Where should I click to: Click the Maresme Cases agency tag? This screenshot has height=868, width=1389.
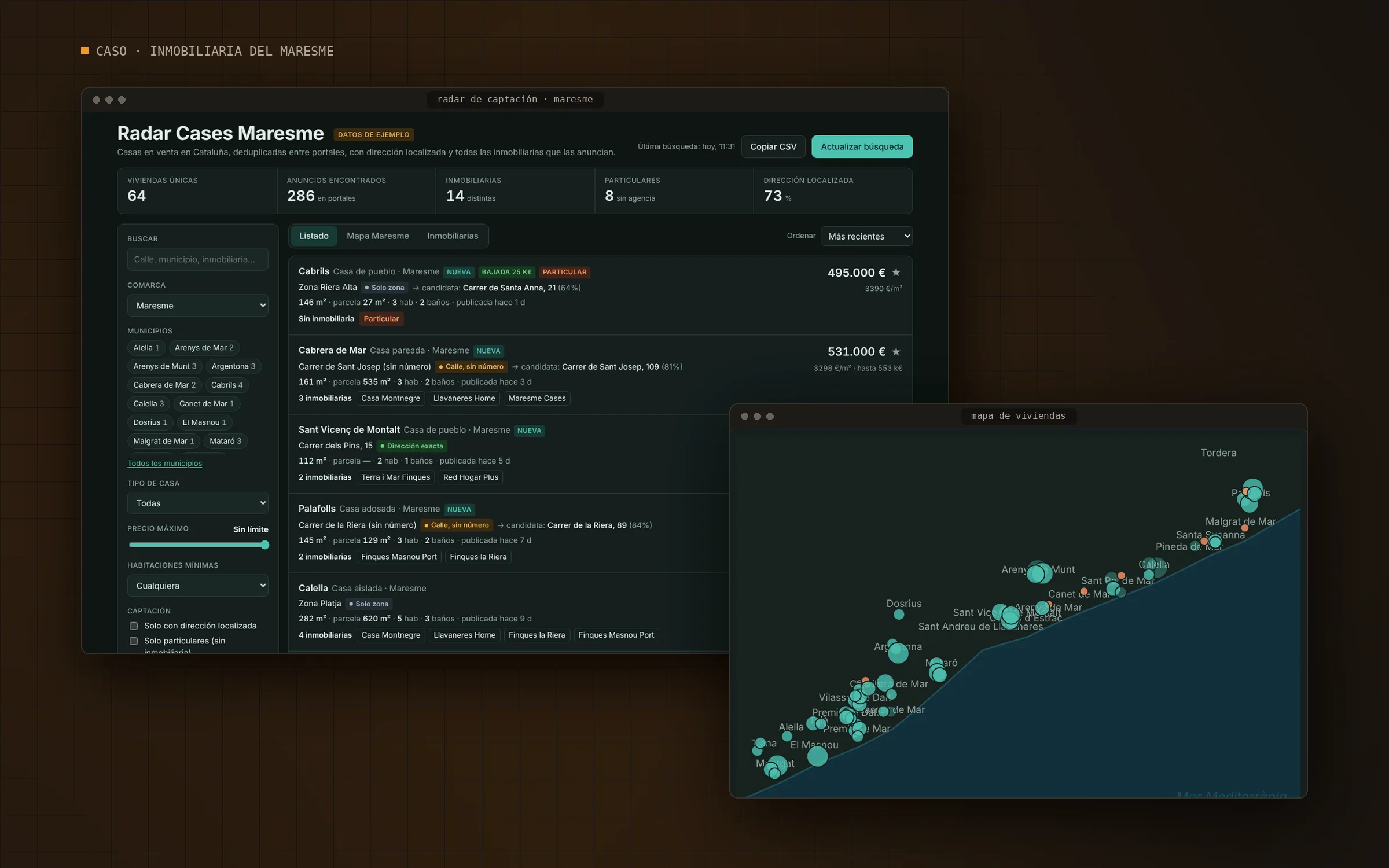pos(537,398)
